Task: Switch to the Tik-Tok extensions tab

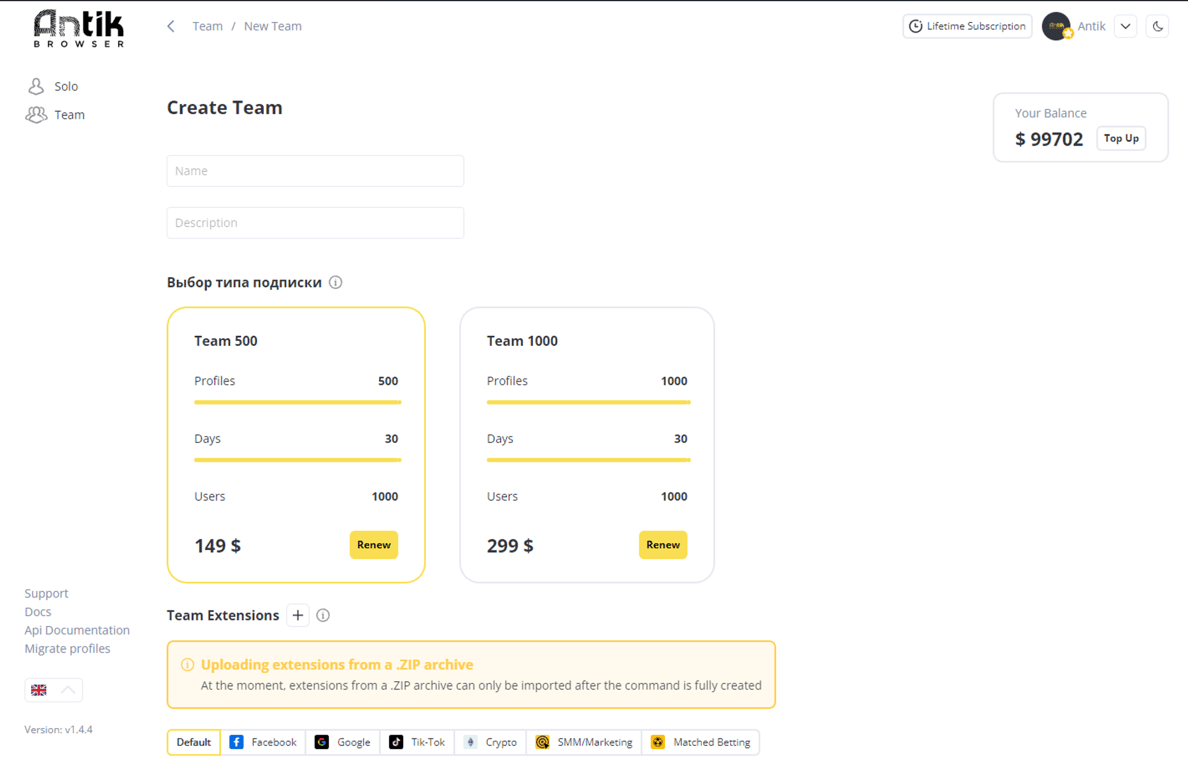Action: 417,742
